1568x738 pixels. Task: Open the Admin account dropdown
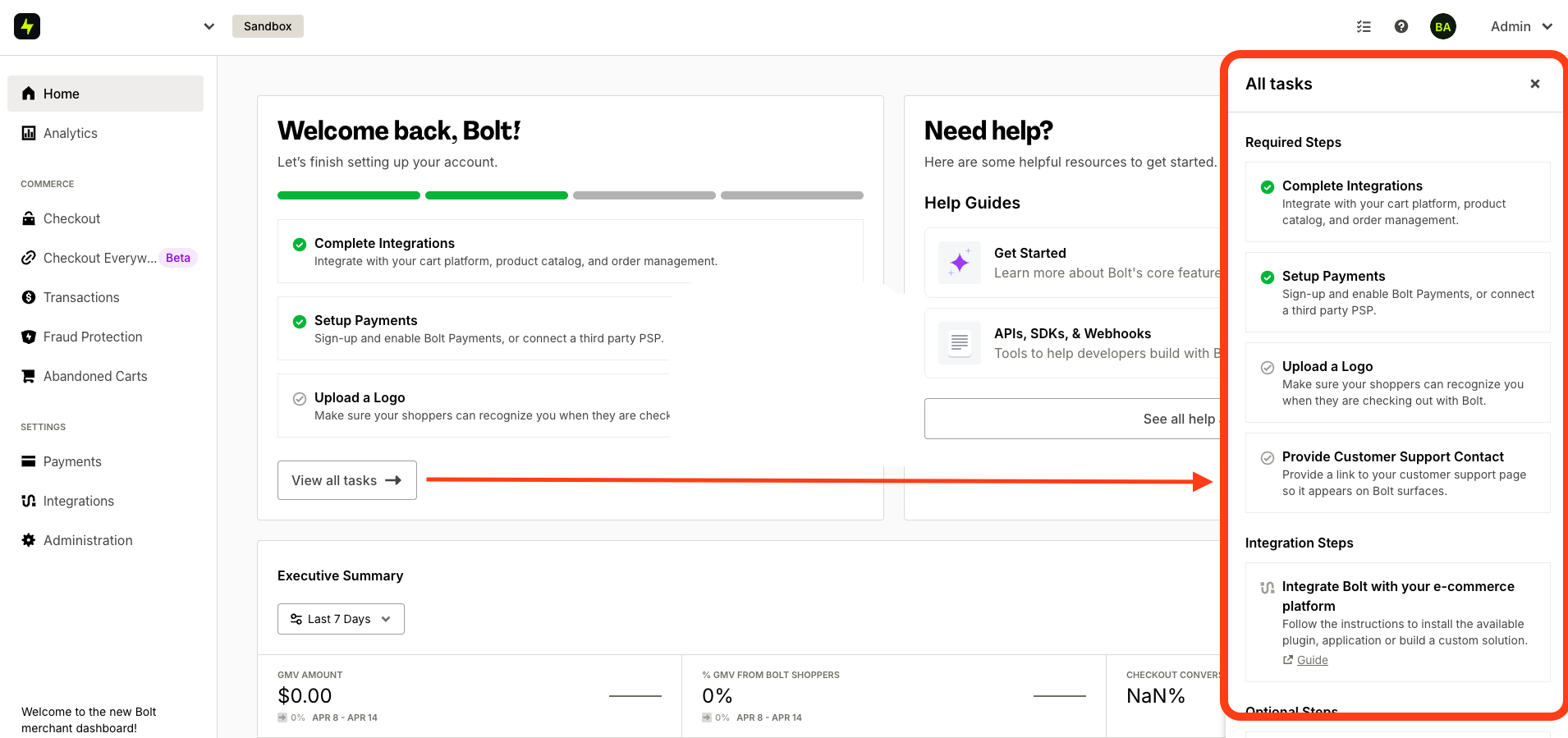[1522, 26]
